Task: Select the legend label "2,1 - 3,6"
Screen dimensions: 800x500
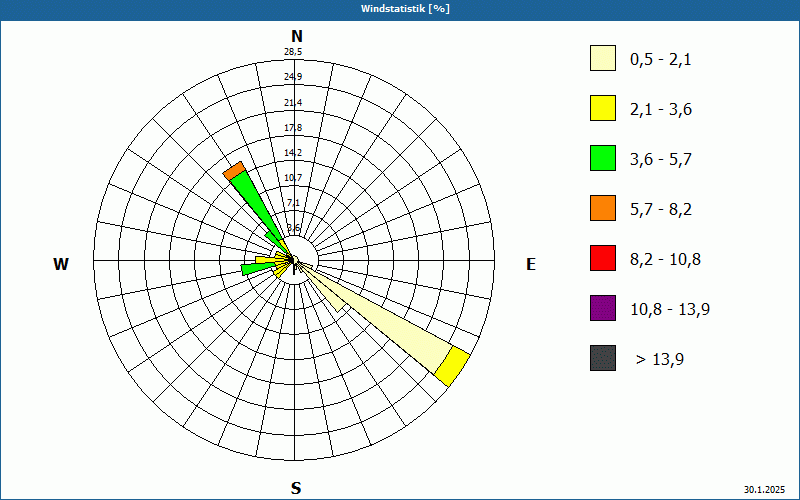Action: 661,110
